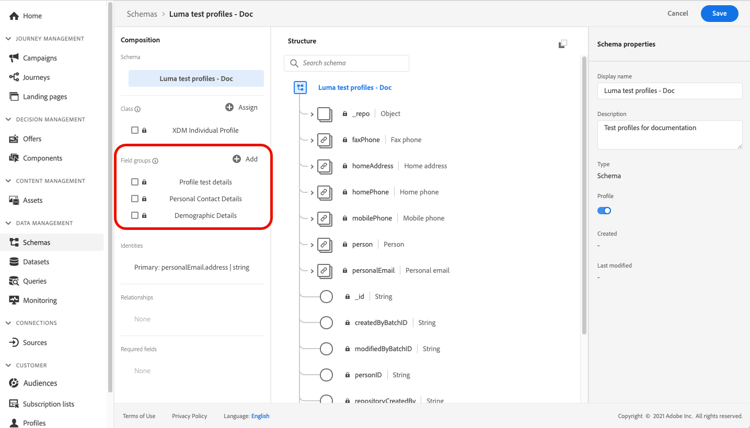Toggle the Profile switch off
The width and height of the screenshot is (750, 428).
[604, 210]
